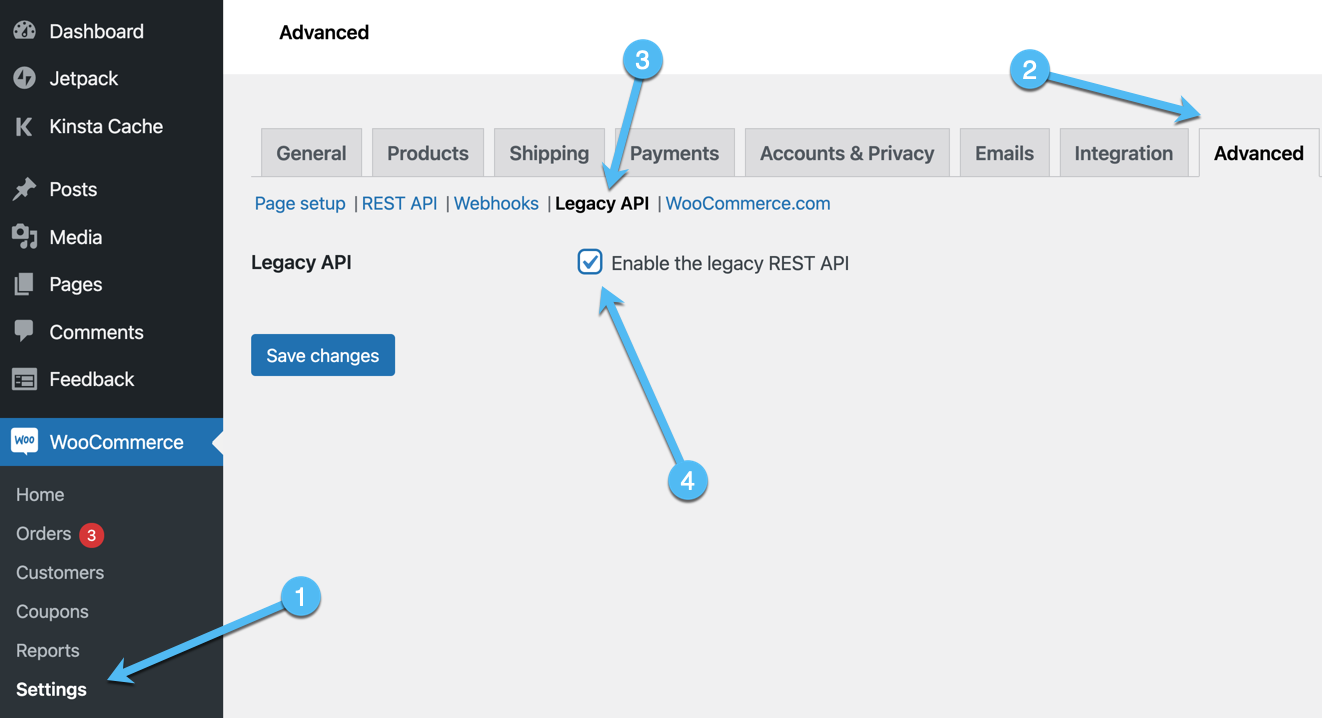Image resolution: width=1322 pixels, height=718 pixels.
Task: Open the Settings menu item
Action: (50, 689)
